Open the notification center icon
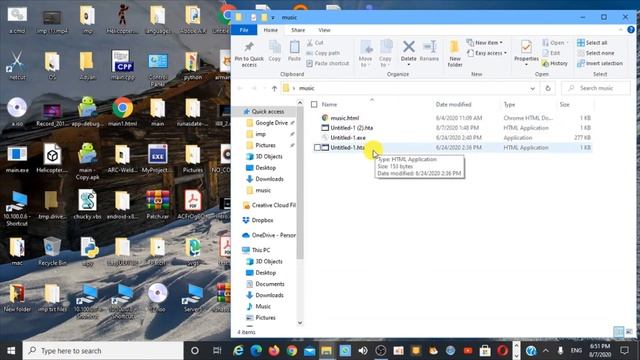Viewport: 640px width, 360px height. [x=624, y=351]
